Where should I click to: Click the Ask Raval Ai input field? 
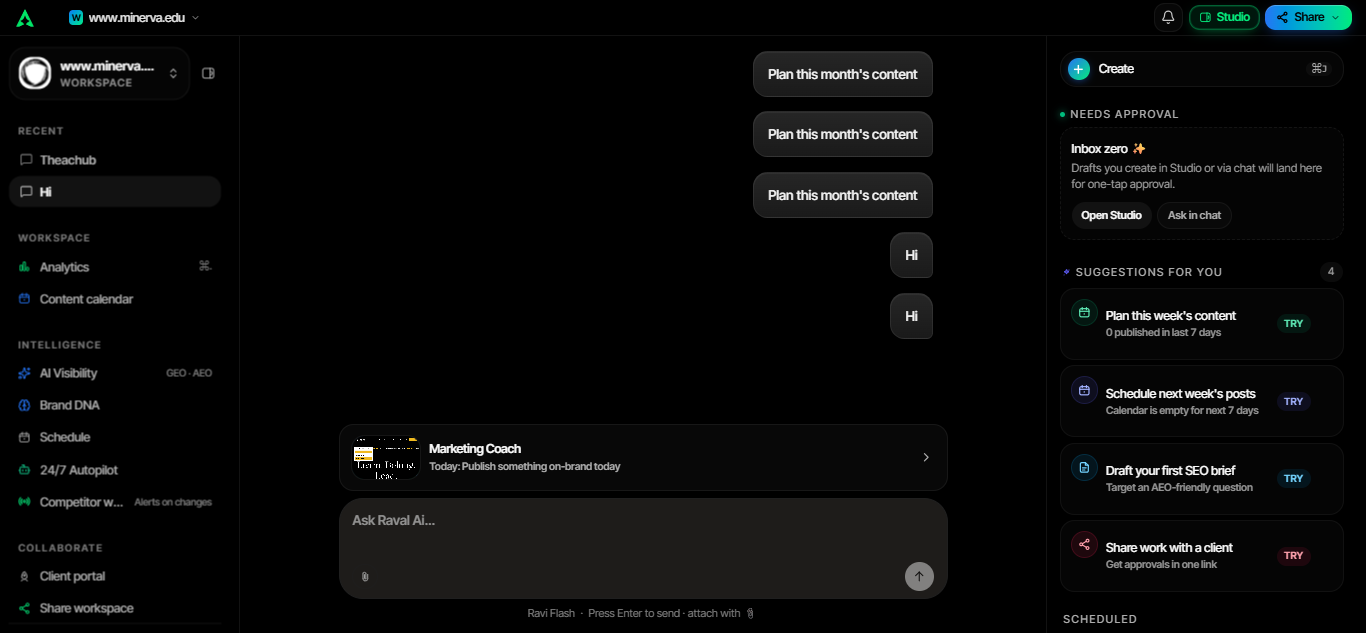pyautogui.click(x=643, y=530)
